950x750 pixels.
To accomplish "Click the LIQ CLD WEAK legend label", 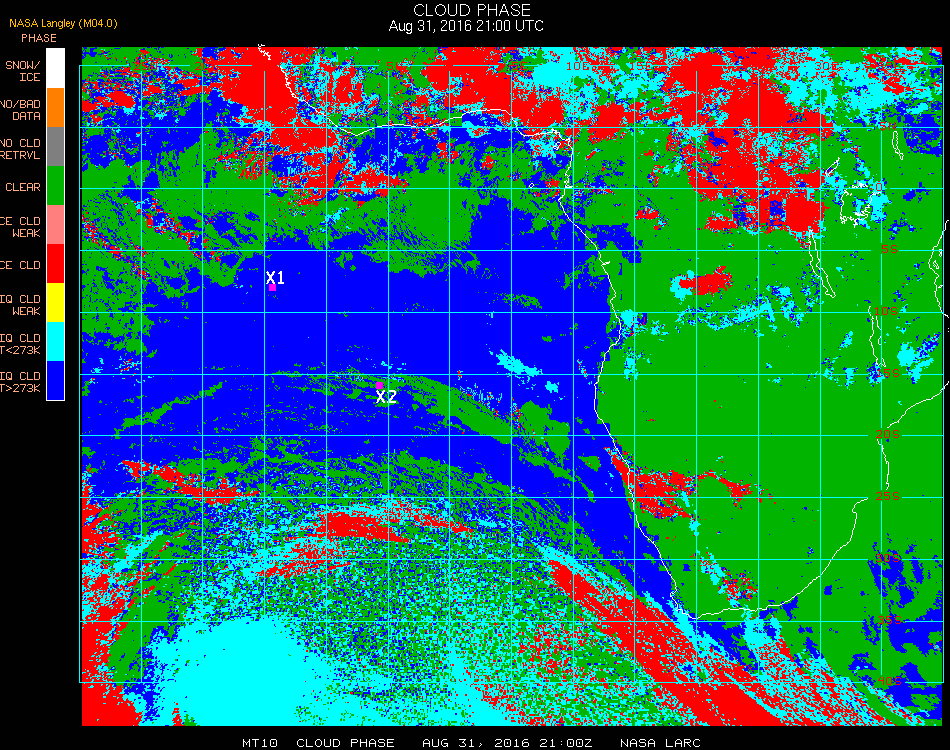I will point(20,305).
